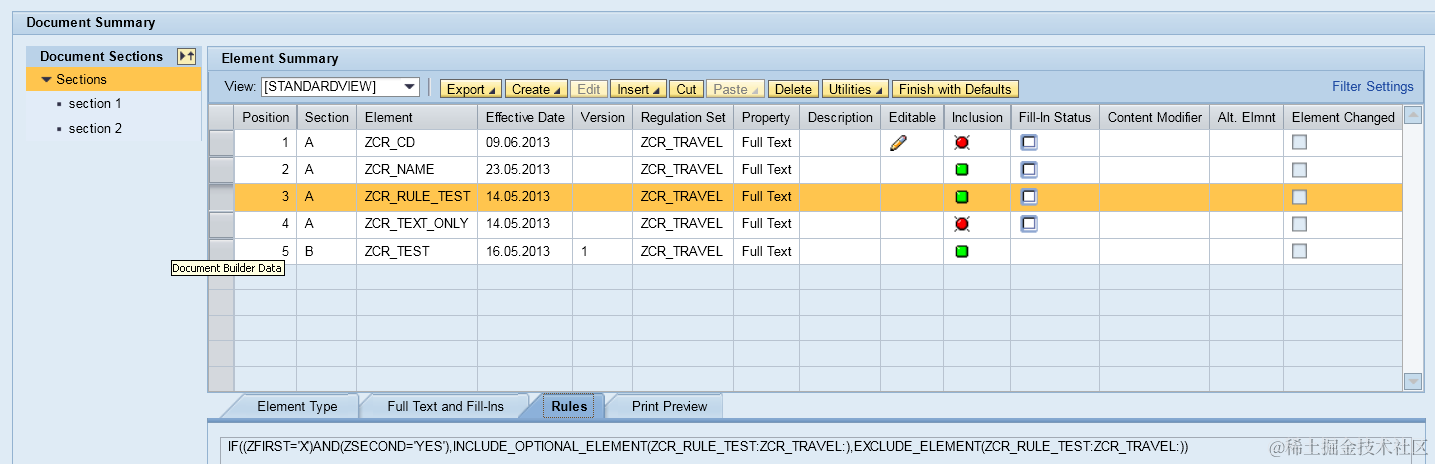Click the green inclusion icon for ZCR_TEST
The width and height of the screenshot is (1435, 464).
click(962, 251)
